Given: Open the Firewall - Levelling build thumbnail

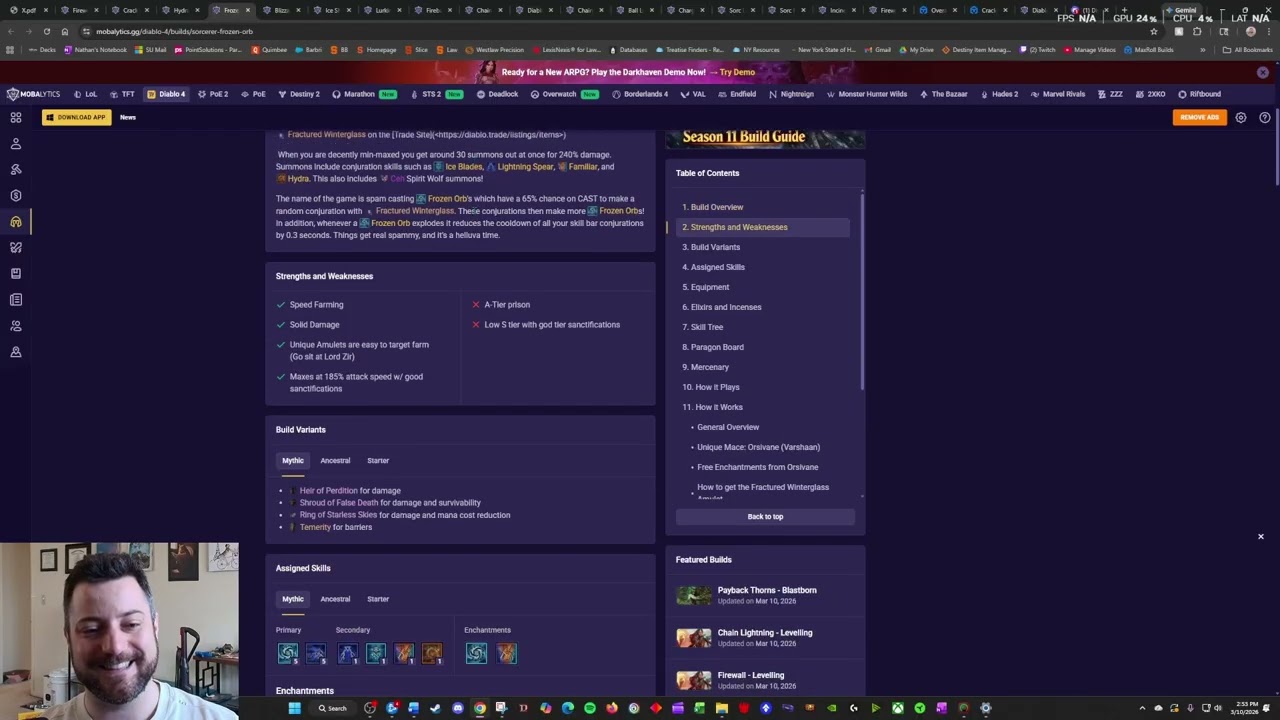Looking at the screenshot, I should tap(694, 680).
